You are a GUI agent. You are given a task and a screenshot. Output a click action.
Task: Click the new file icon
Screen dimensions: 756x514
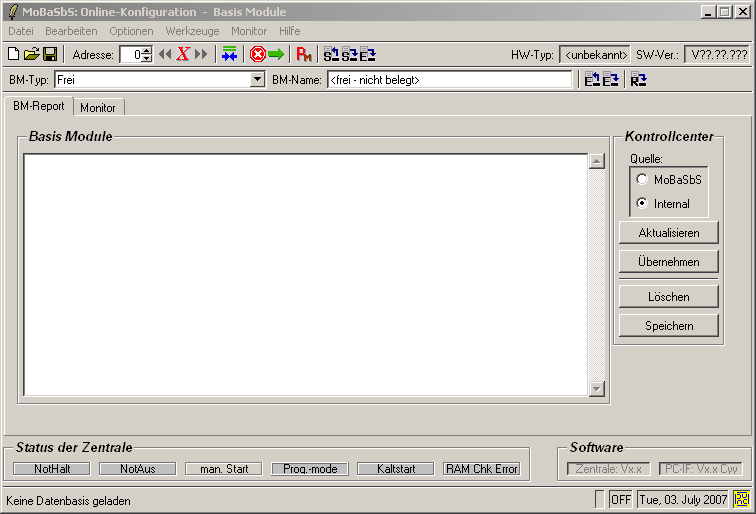point(13,54)
